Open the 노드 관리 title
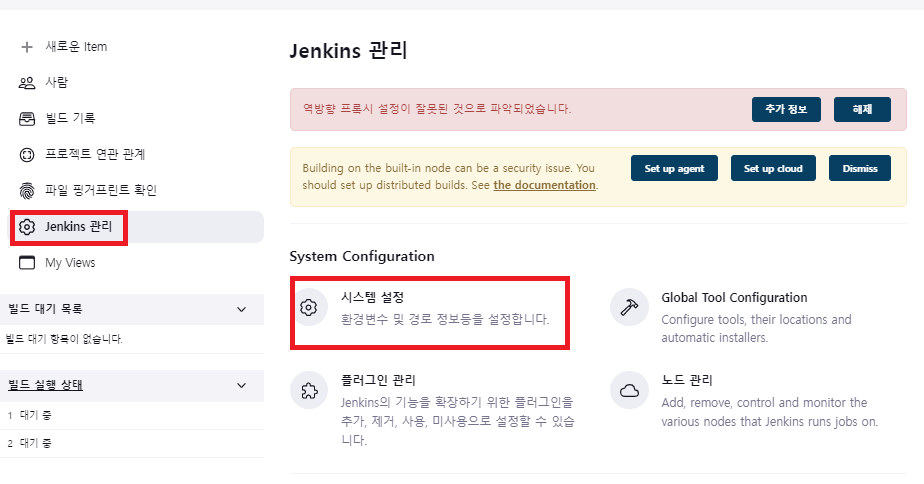This screenshot has width=924, height=484. tap(687, 380)
